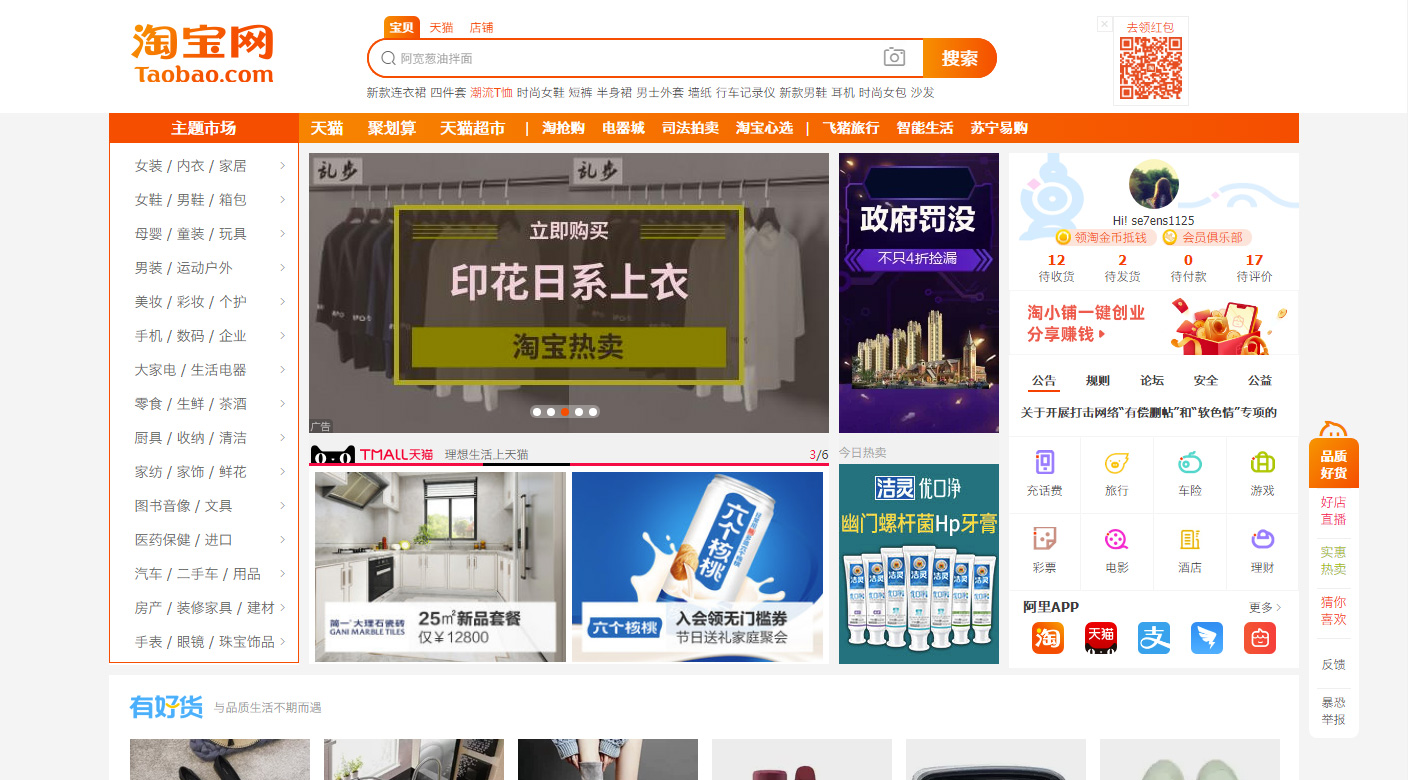Expand the 美妆 / 彩妆 / 个护 category

coord(204,302)
